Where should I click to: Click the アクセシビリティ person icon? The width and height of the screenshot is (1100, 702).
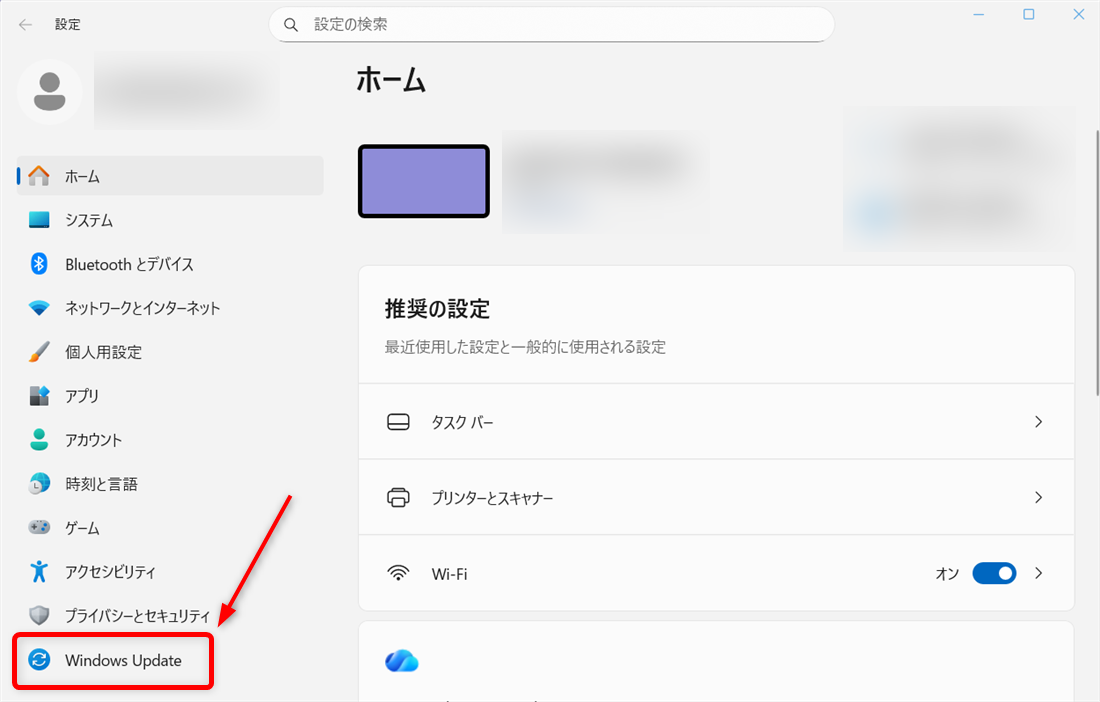tap(38, 571)
